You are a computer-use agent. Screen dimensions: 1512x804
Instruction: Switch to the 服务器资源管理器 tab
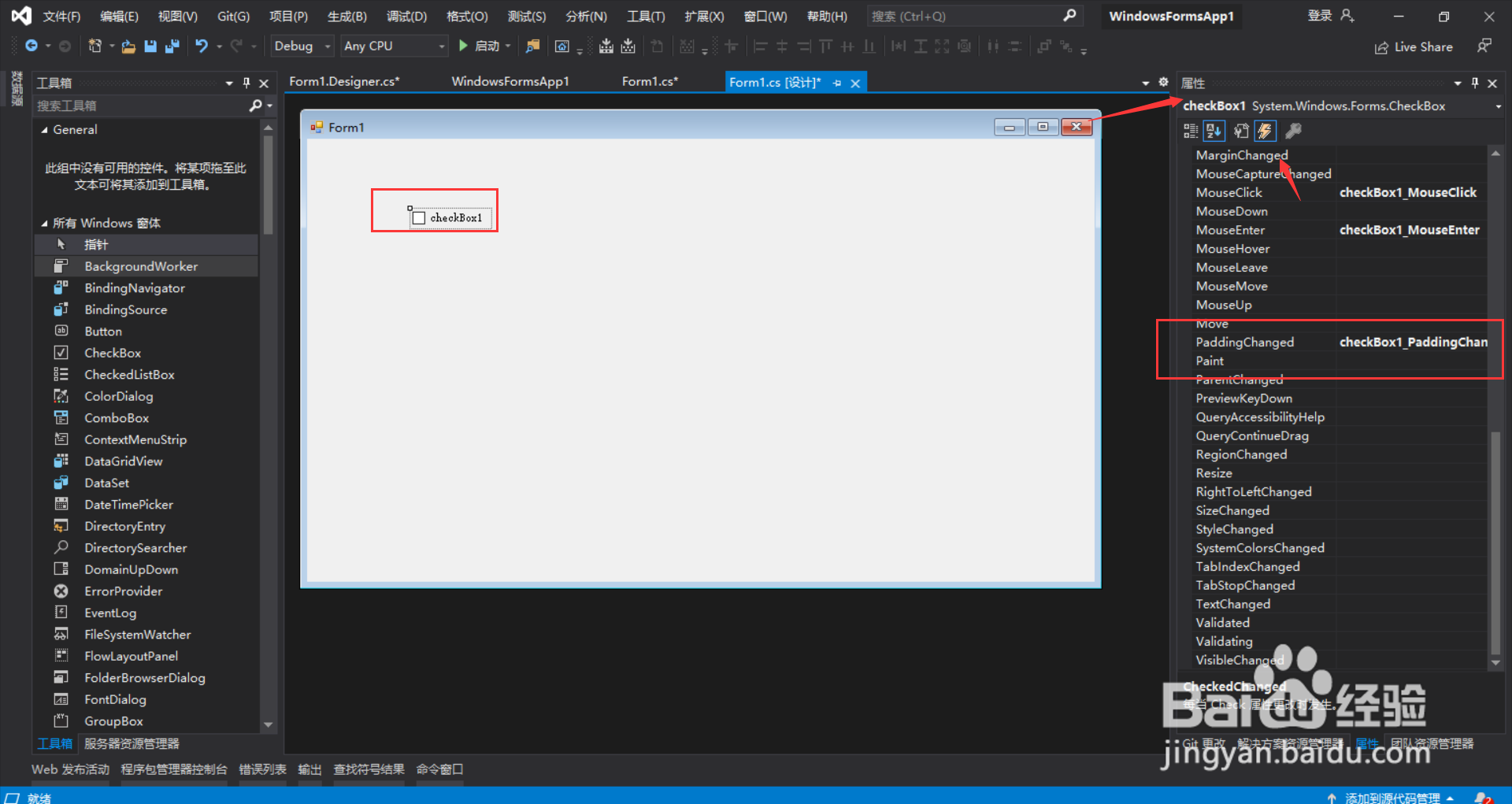pos(132,743)
